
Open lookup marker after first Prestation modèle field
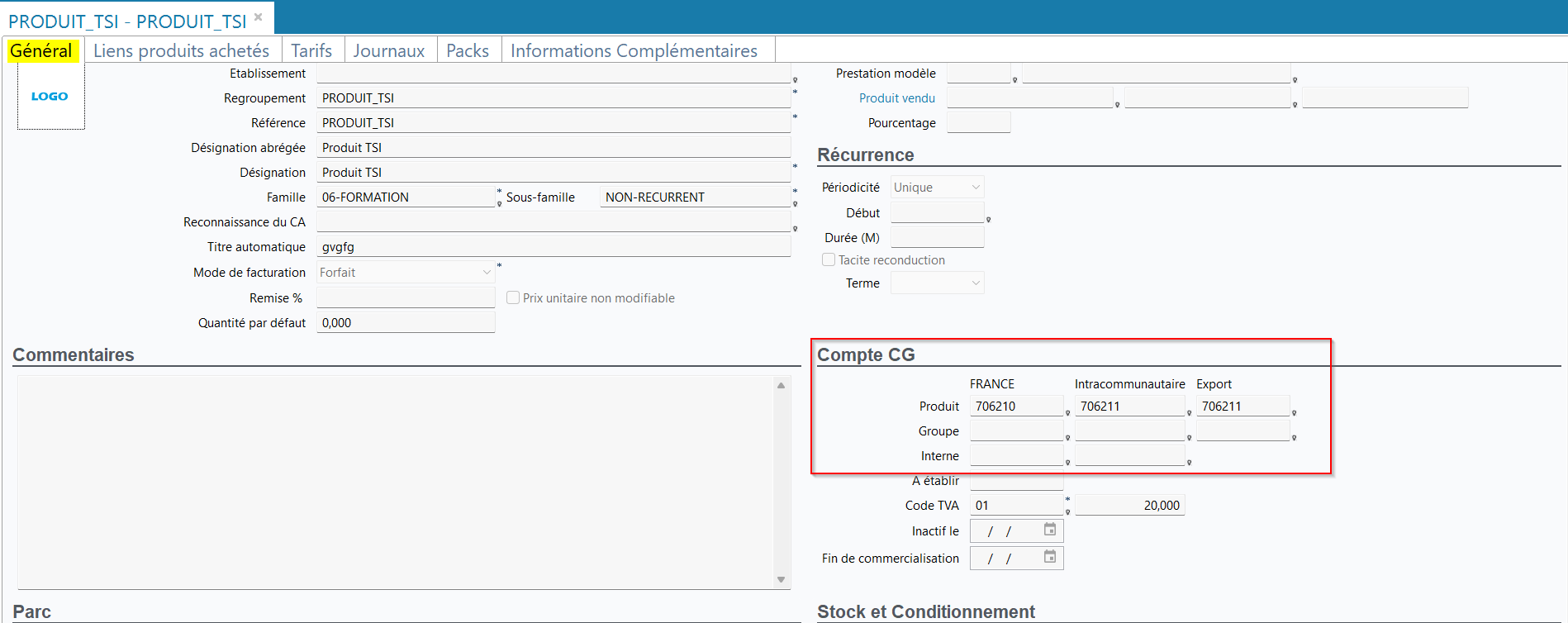point(1014,80)
